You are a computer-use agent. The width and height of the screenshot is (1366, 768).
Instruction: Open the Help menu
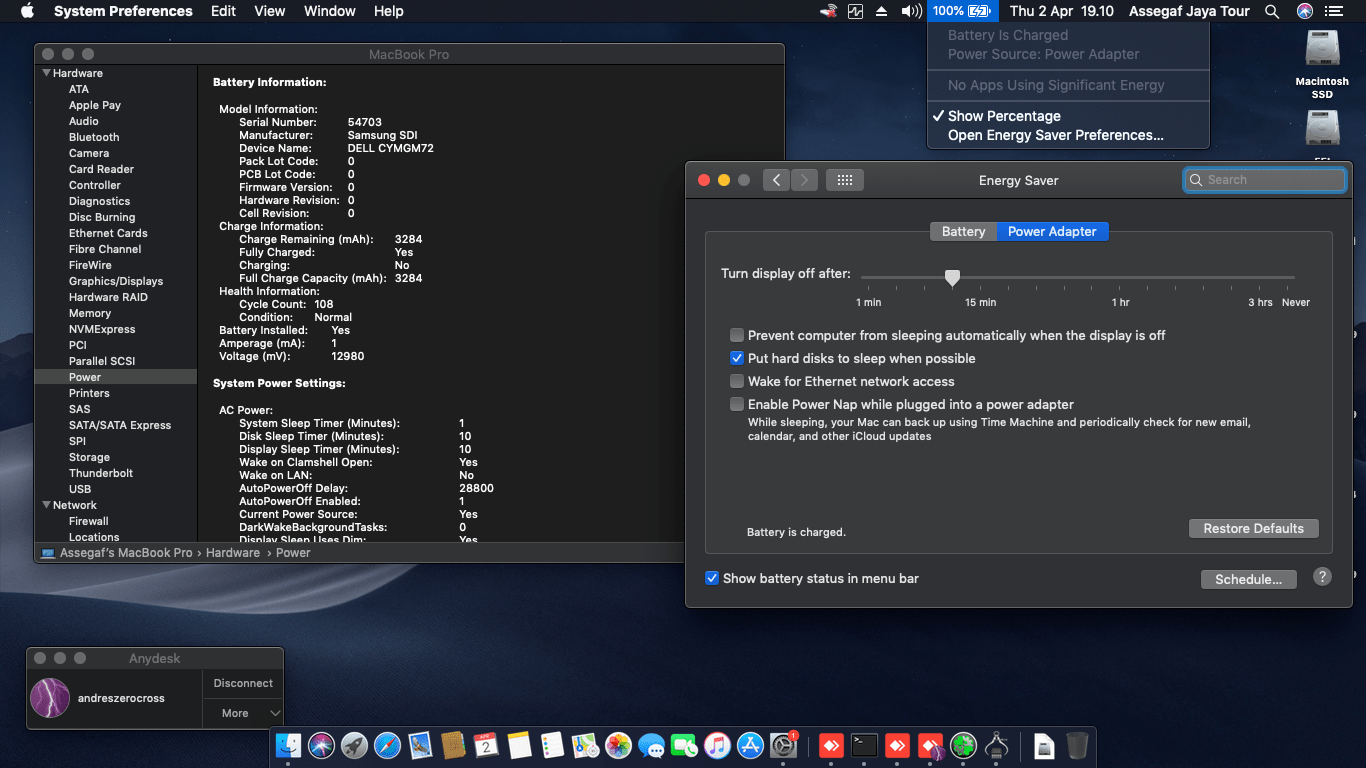388,11
